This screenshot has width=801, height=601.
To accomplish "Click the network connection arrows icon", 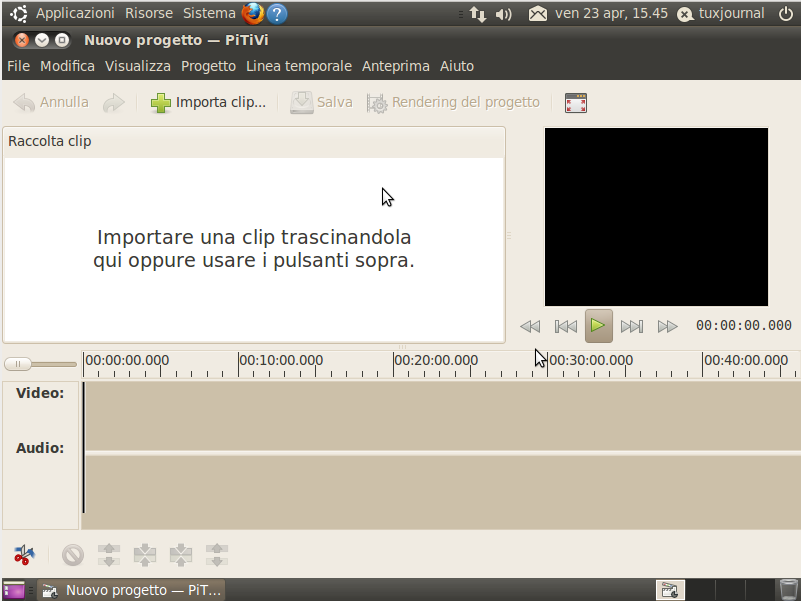I will point(478,14).
